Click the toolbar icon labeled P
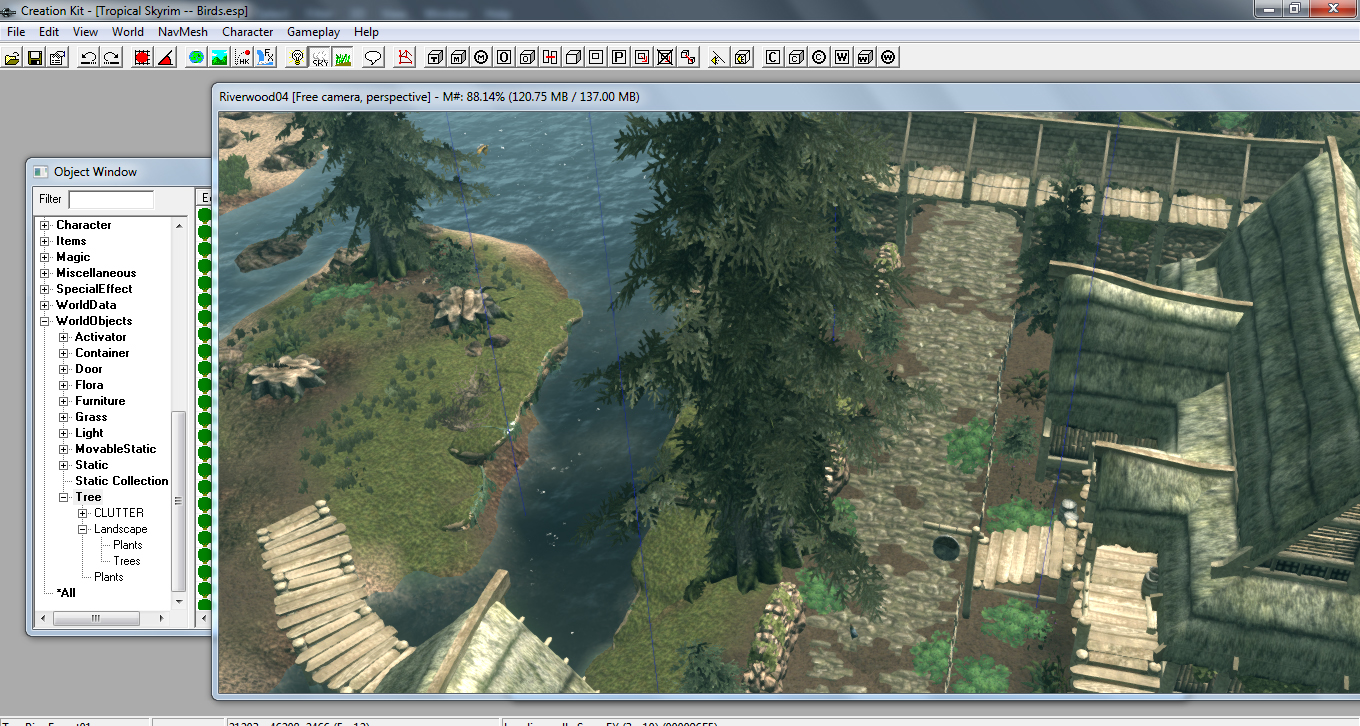Viewport: 1360px width, 726px height. pyautogui.click(x=619, y=57)
